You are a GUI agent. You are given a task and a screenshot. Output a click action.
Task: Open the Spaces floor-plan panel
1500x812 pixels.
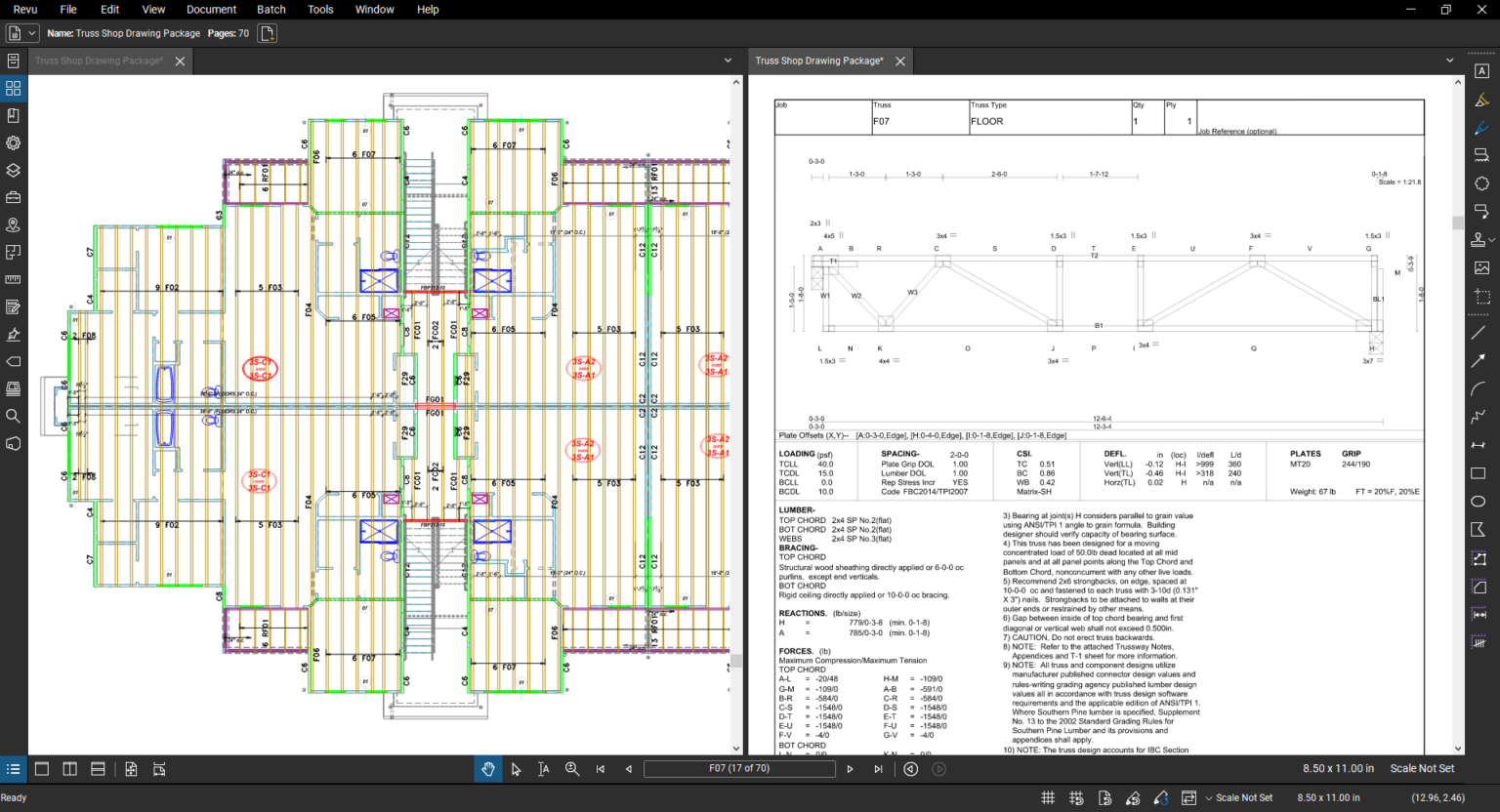(13, 252)
